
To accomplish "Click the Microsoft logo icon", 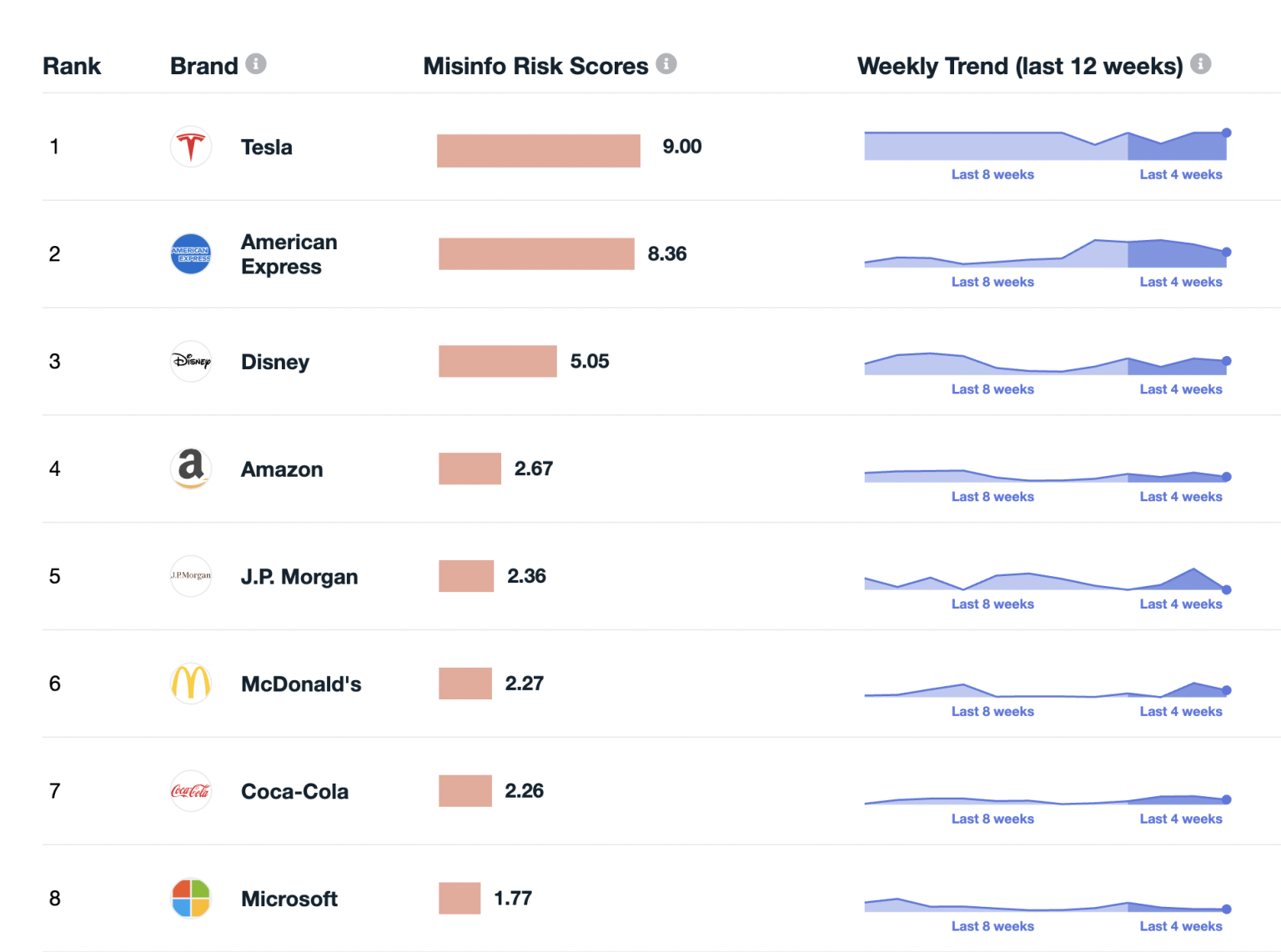I will 191,899.
